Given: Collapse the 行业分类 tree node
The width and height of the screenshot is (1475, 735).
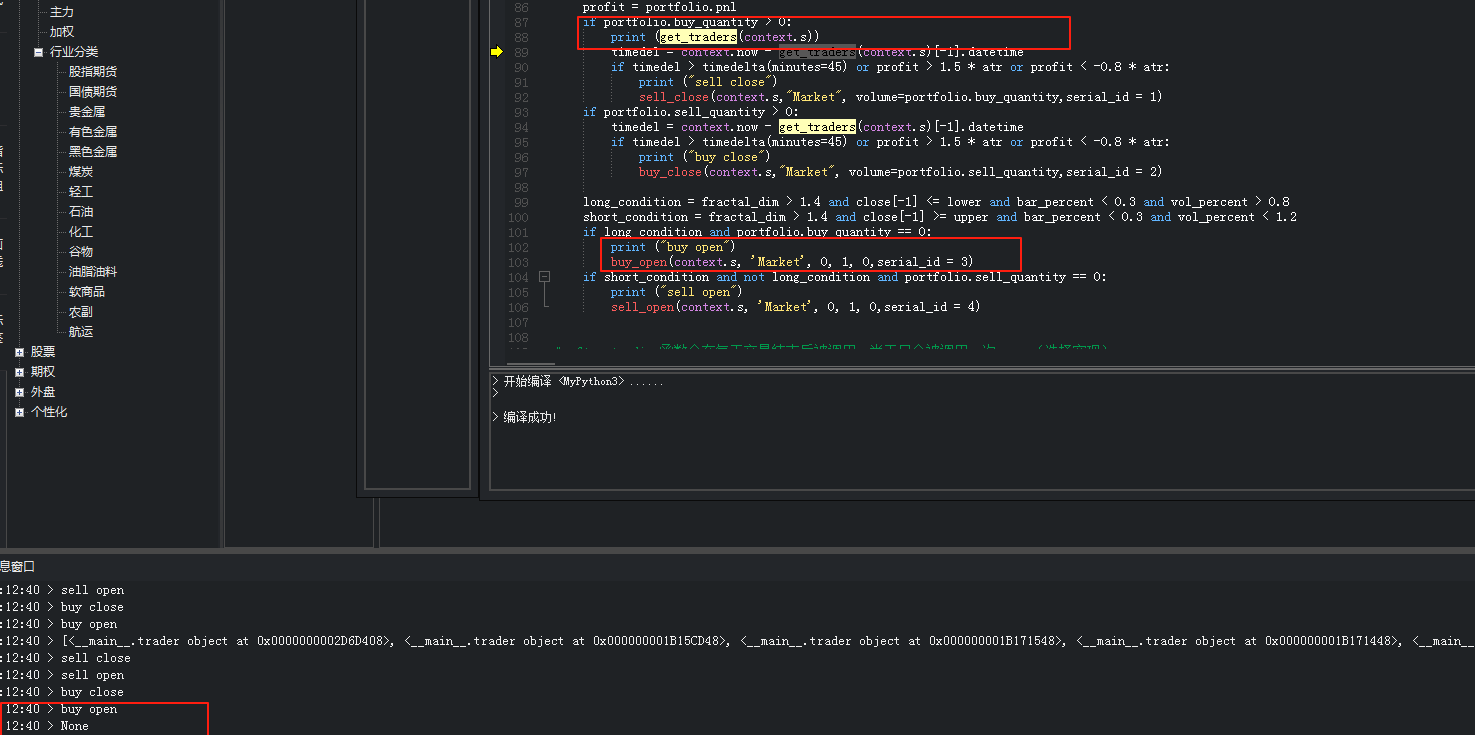Looking at the screenshot, I should (x=38, y=52).
